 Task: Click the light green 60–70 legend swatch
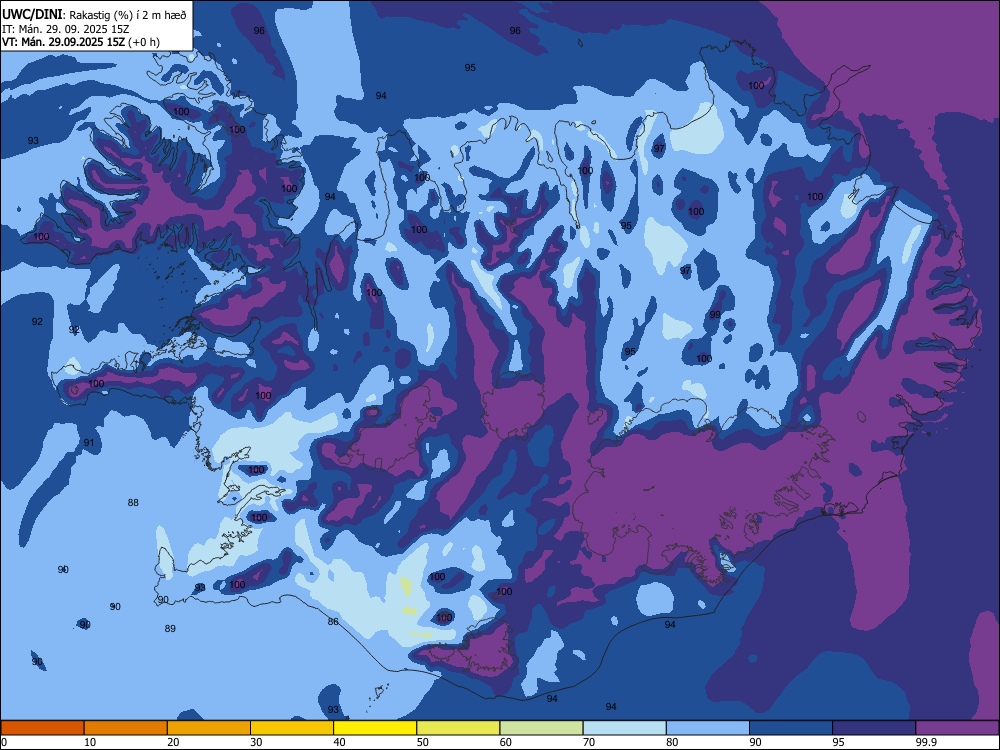tap(541, 728)
